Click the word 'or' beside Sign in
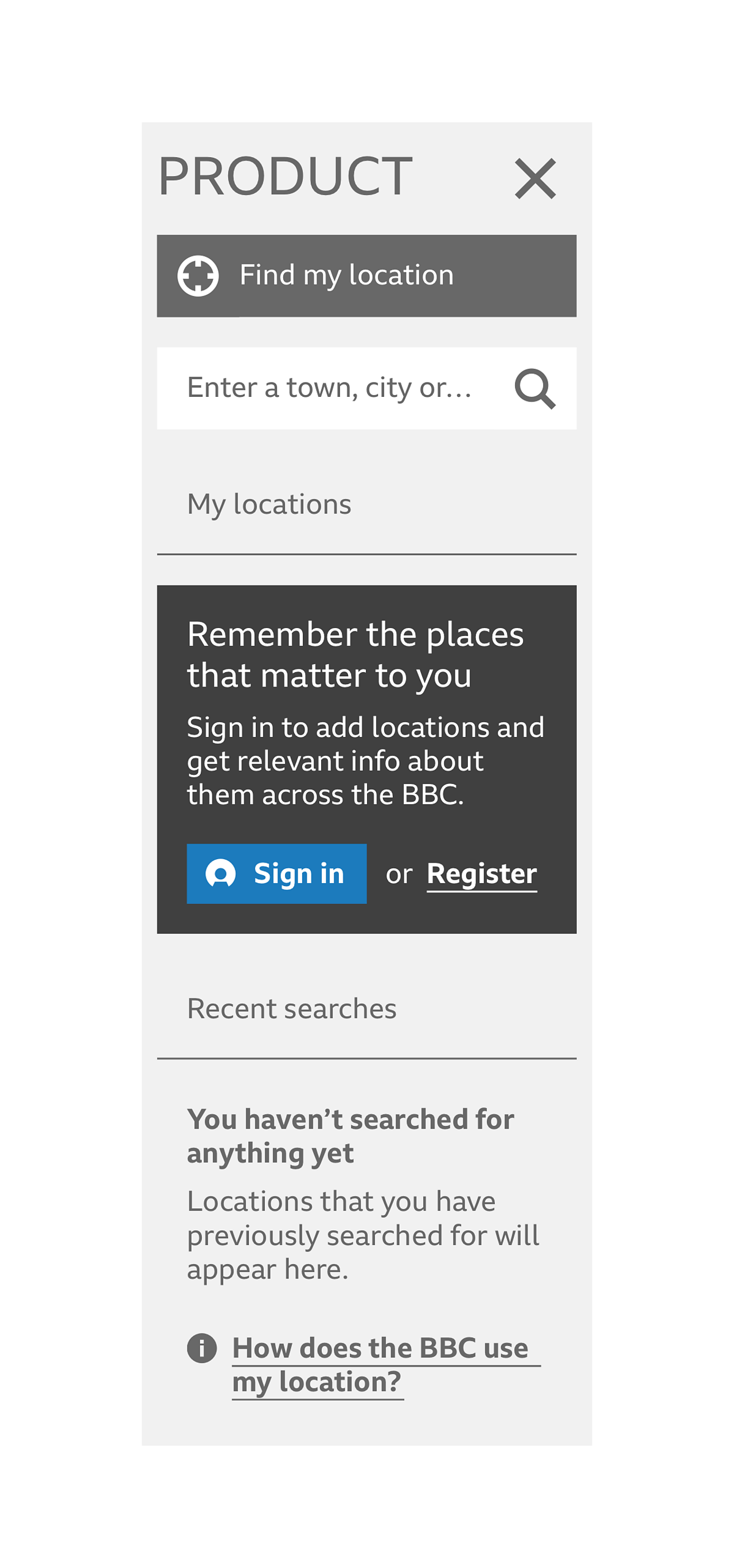The width and height of the screenshot is (734, 1568). [x=399, y=874]
